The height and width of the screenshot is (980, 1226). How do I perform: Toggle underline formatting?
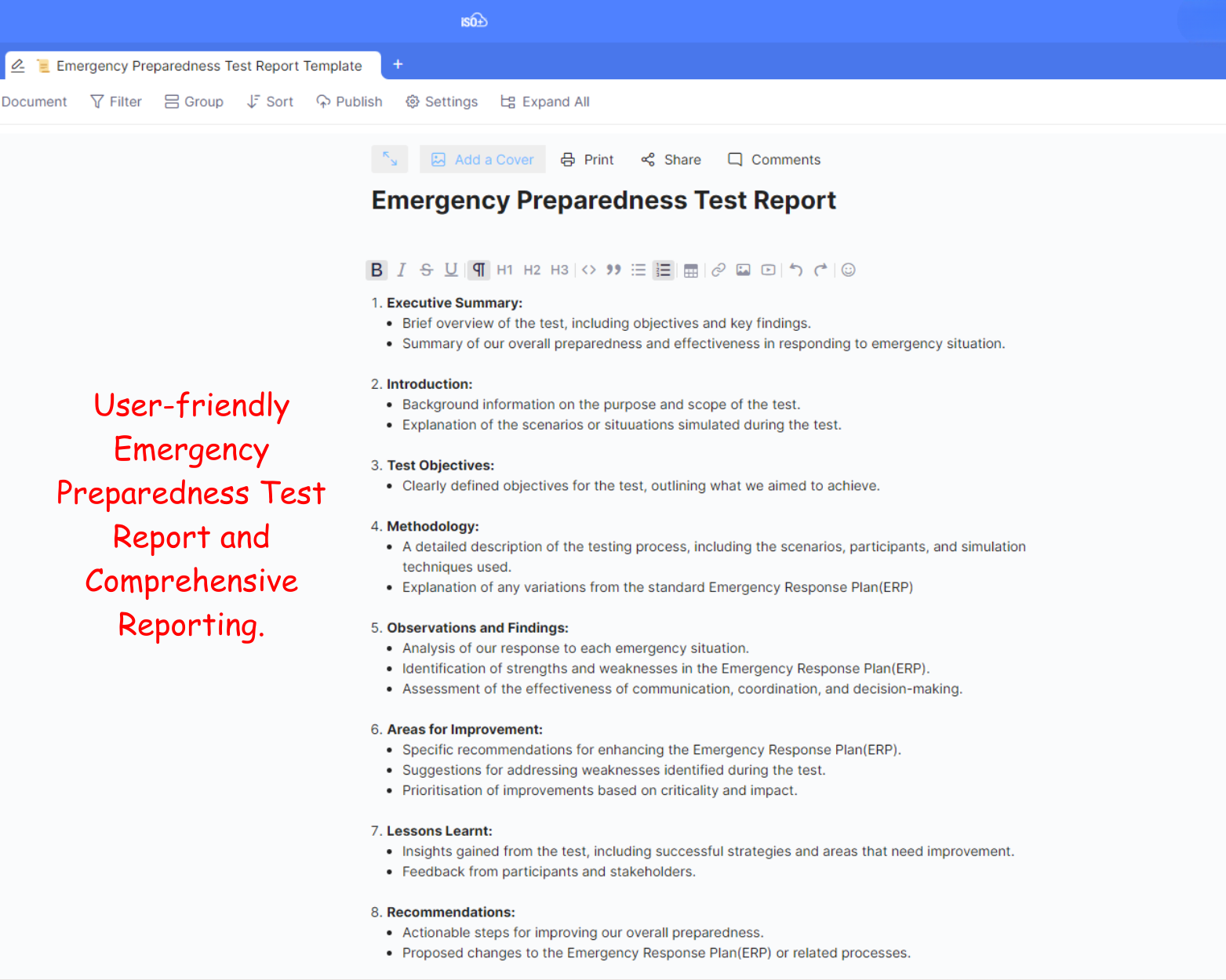[451, 270]
